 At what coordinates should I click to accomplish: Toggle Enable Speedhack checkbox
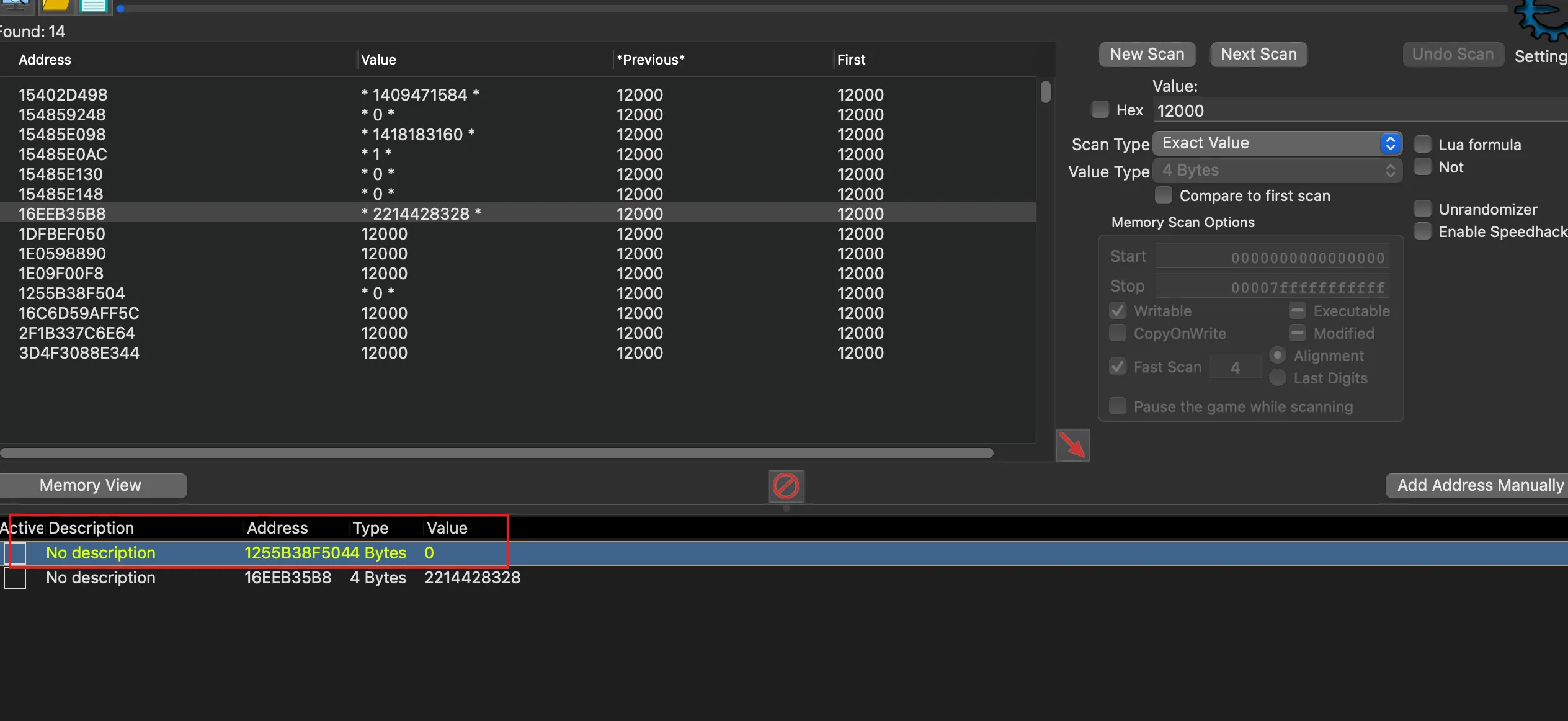[1423, 231]
